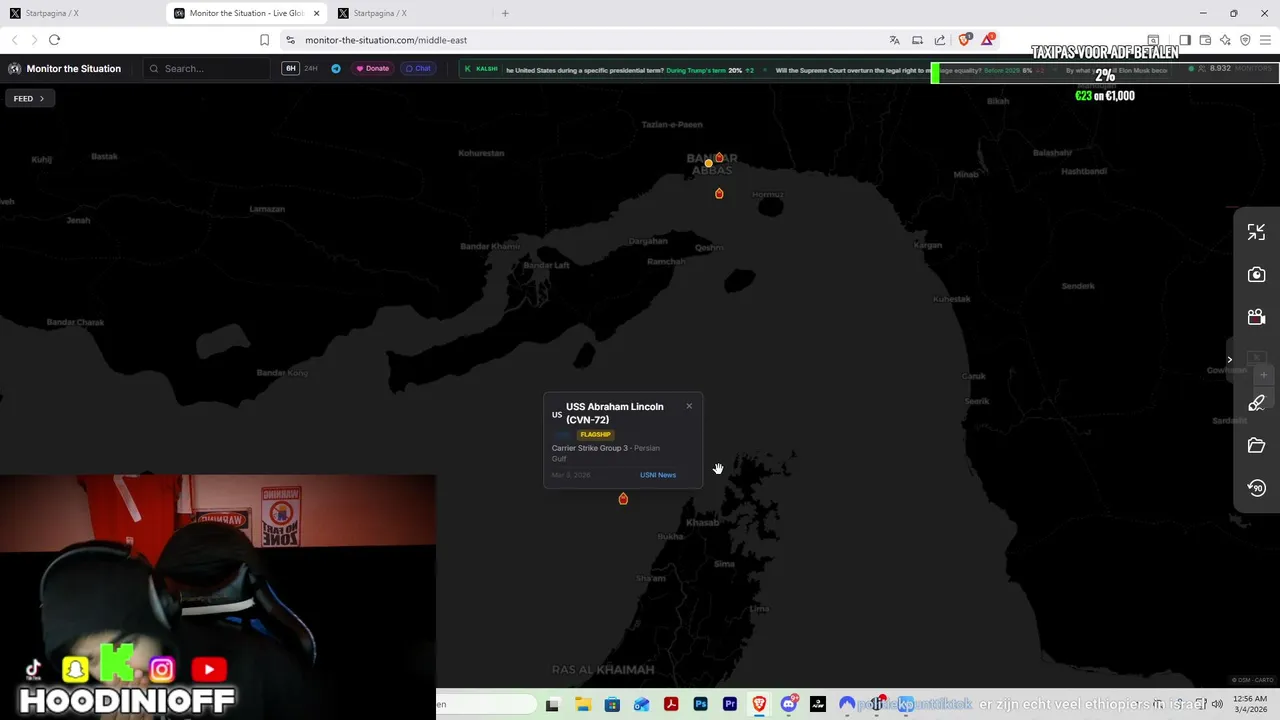This screenshot has height=720, width=1280.
Task: Select the pen drawing tool in overlay
Action: tap(1256, 403)
